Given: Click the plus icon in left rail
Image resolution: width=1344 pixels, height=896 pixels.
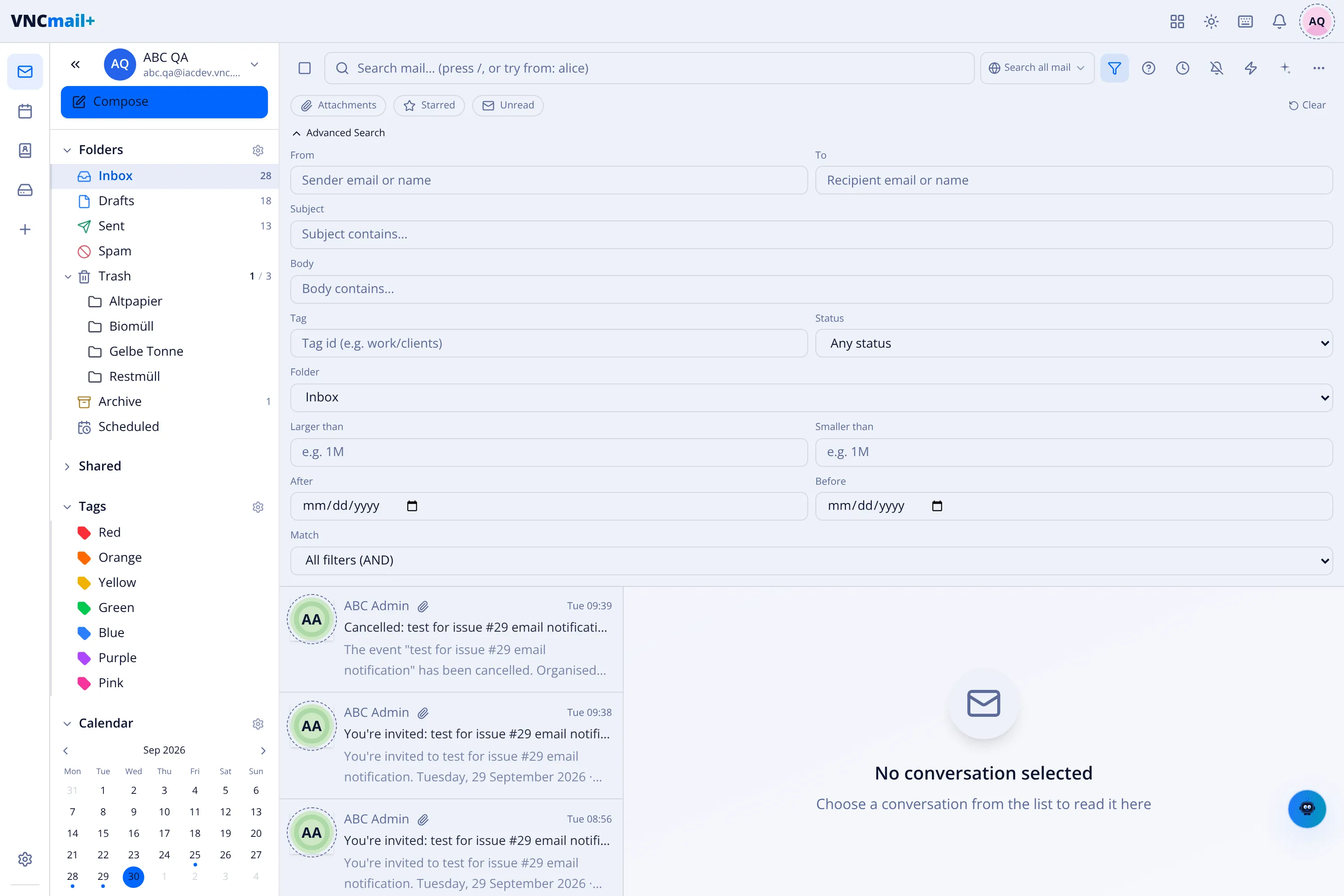Looking at the screenshot, I should tap(25, 229).
